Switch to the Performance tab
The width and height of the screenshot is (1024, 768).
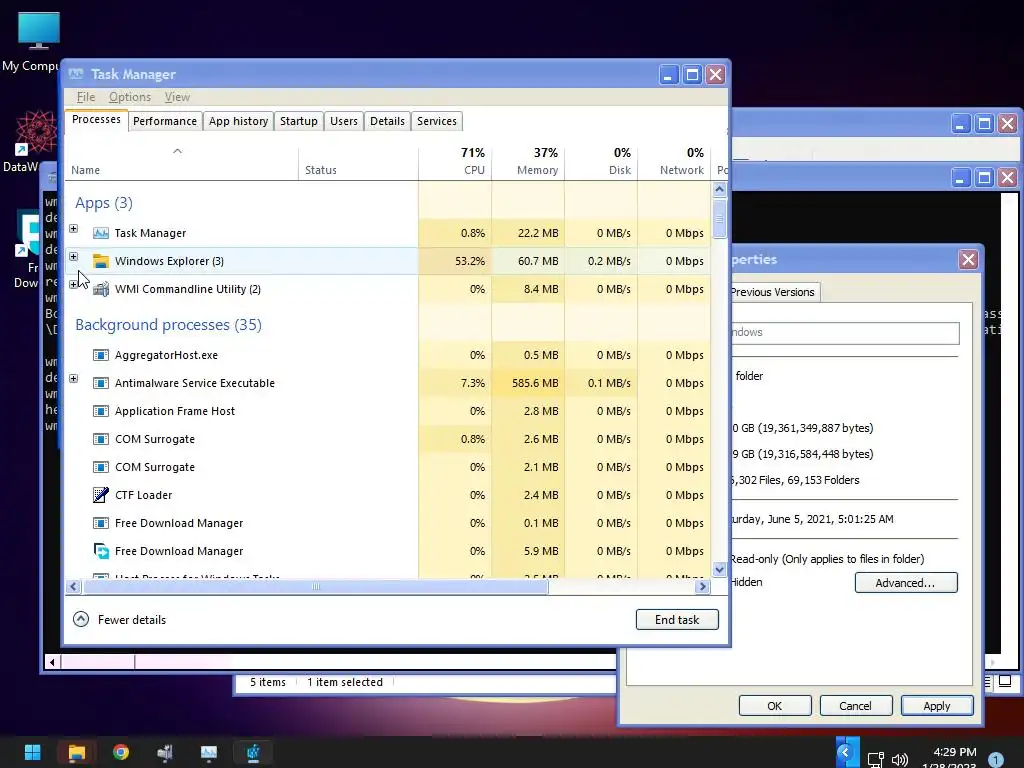[165, 121]
